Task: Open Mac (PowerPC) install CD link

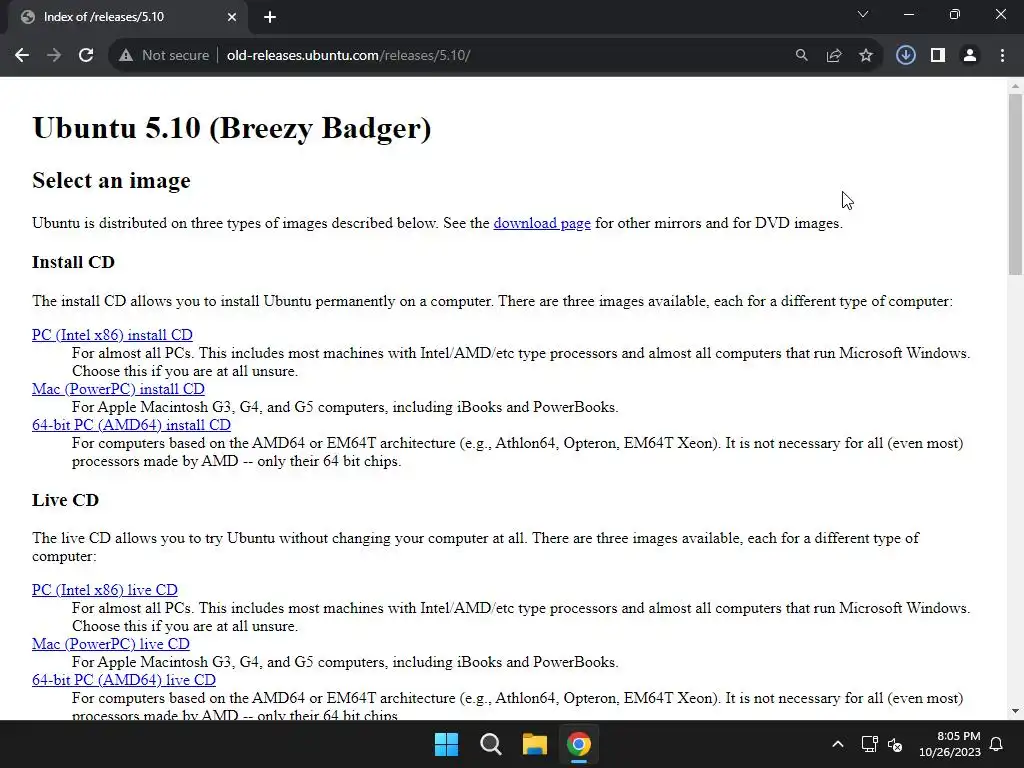Action: coord(118,389)
